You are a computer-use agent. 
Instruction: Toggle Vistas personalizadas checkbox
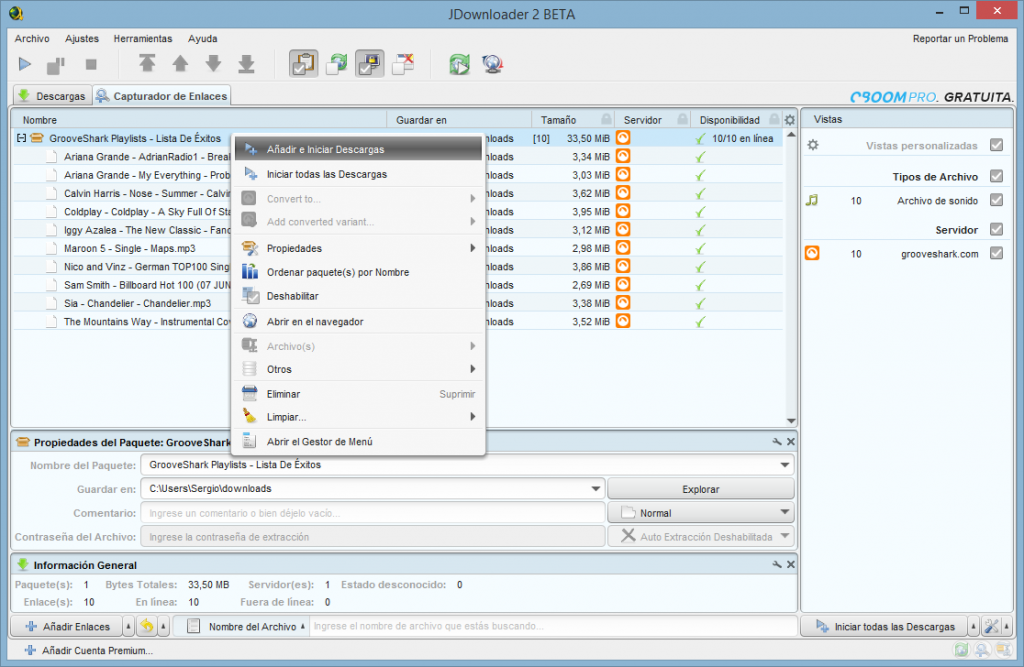tap(997, 145)
